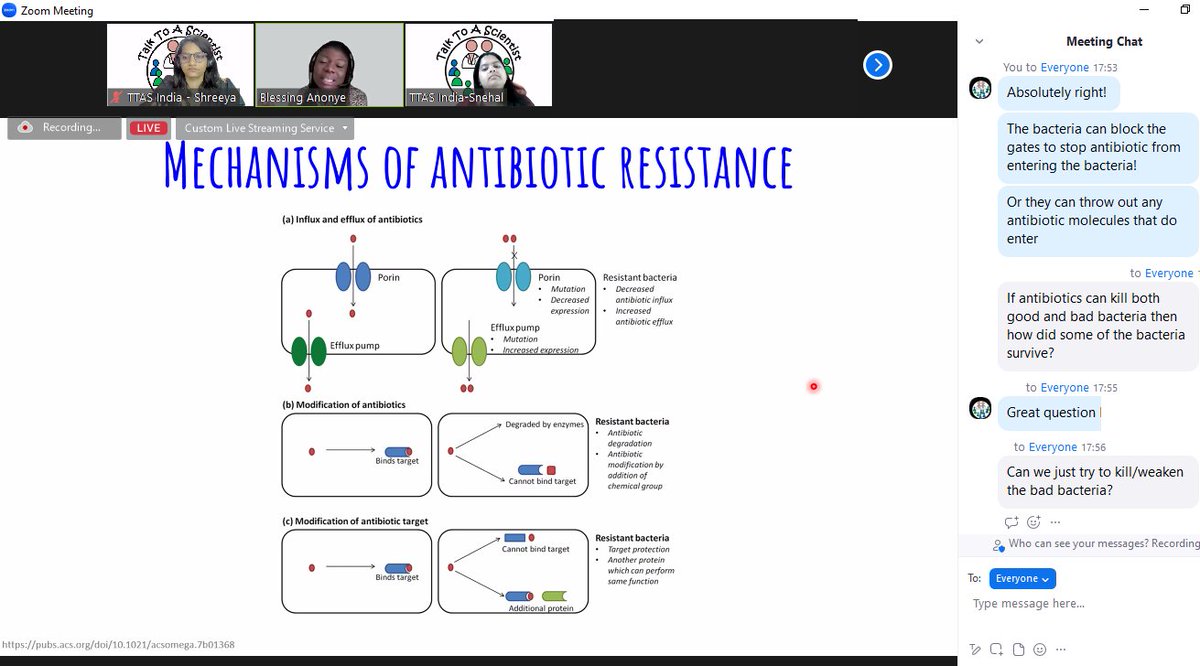1200x666 pixels.
Task: Click the pubs.acs.org source URL on slide
Action: click(118, 645)
